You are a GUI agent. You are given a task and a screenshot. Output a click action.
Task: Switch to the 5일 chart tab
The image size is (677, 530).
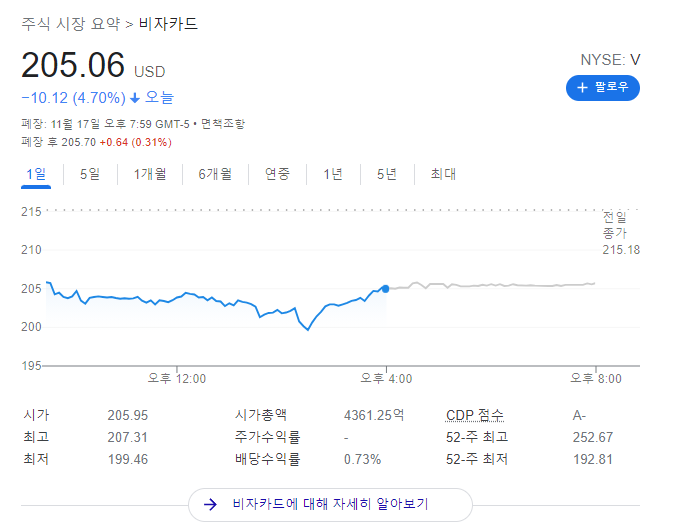point(90,174)
